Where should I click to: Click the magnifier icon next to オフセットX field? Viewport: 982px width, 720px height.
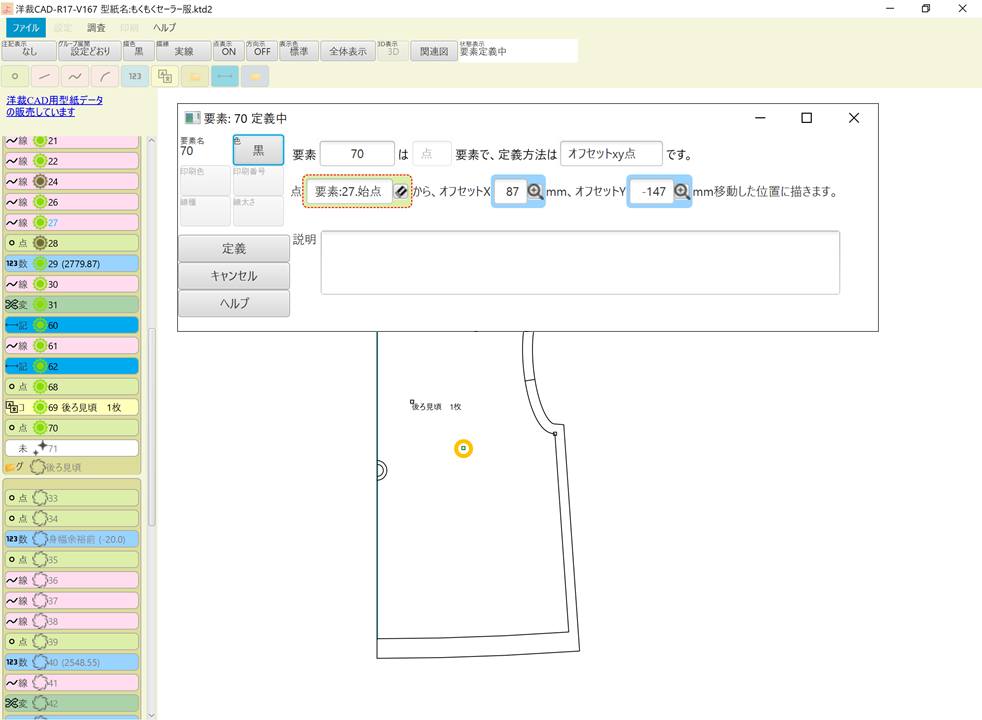(x=533, y=190)
